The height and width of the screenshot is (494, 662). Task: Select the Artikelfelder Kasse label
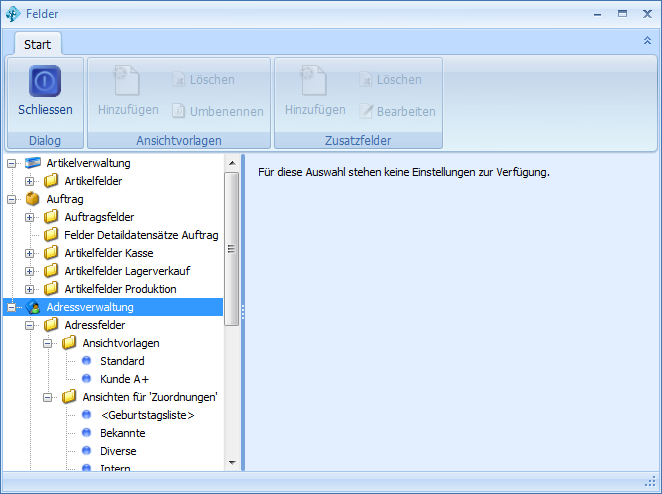tap(109, 253)
